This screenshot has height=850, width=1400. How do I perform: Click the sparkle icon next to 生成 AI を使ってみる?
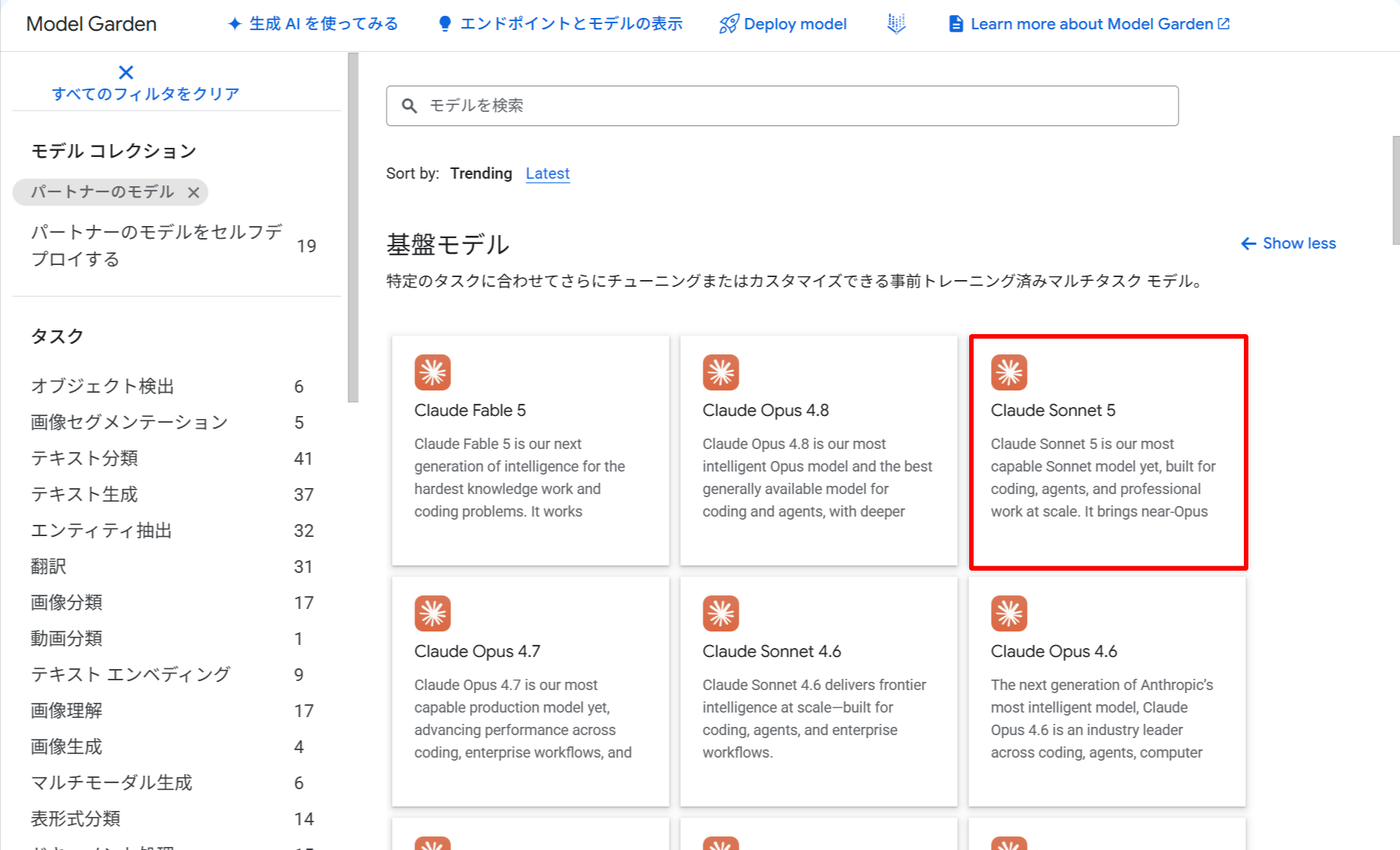(235, 24)
